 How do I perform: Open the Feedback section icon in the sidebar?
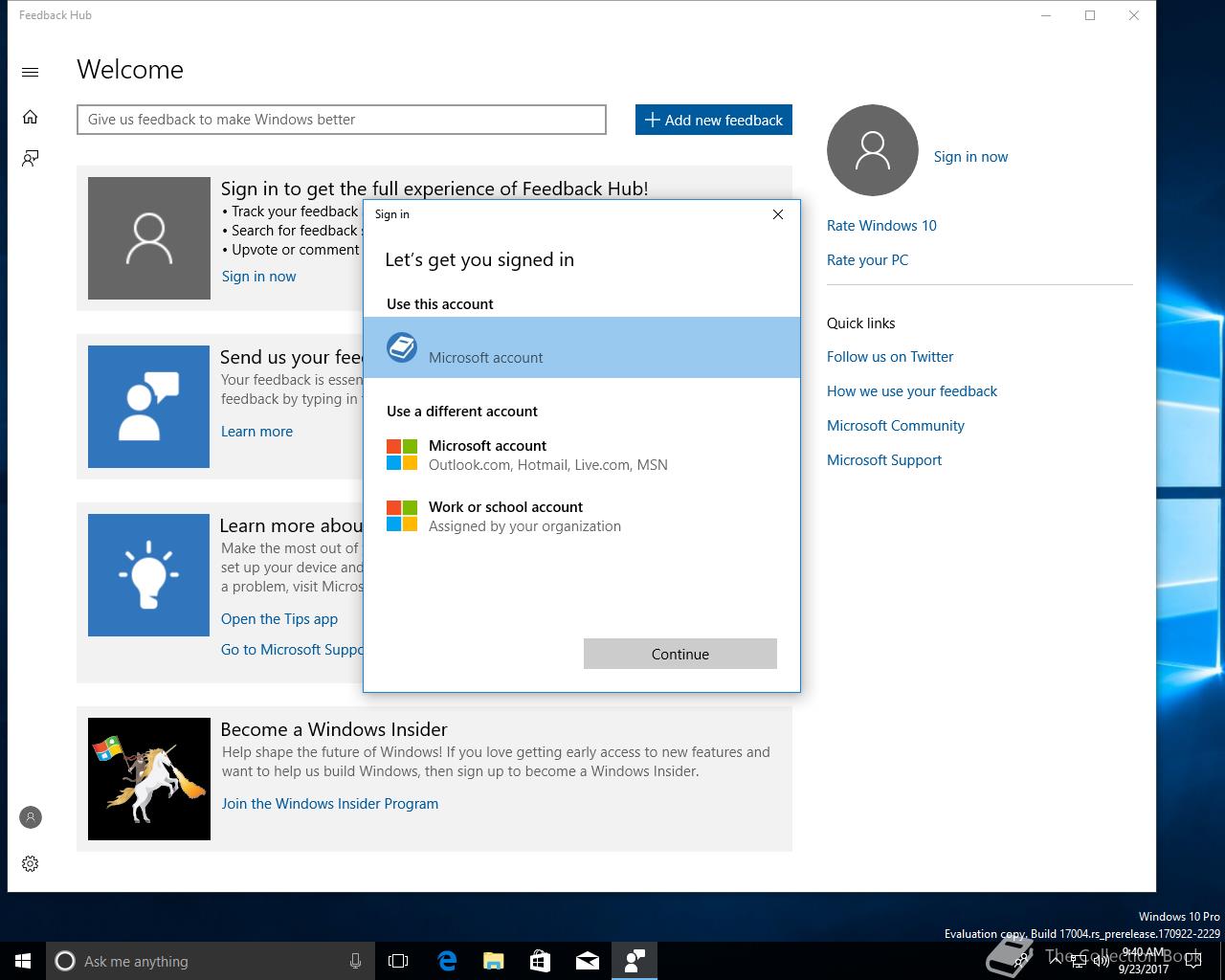pos(30,158)
